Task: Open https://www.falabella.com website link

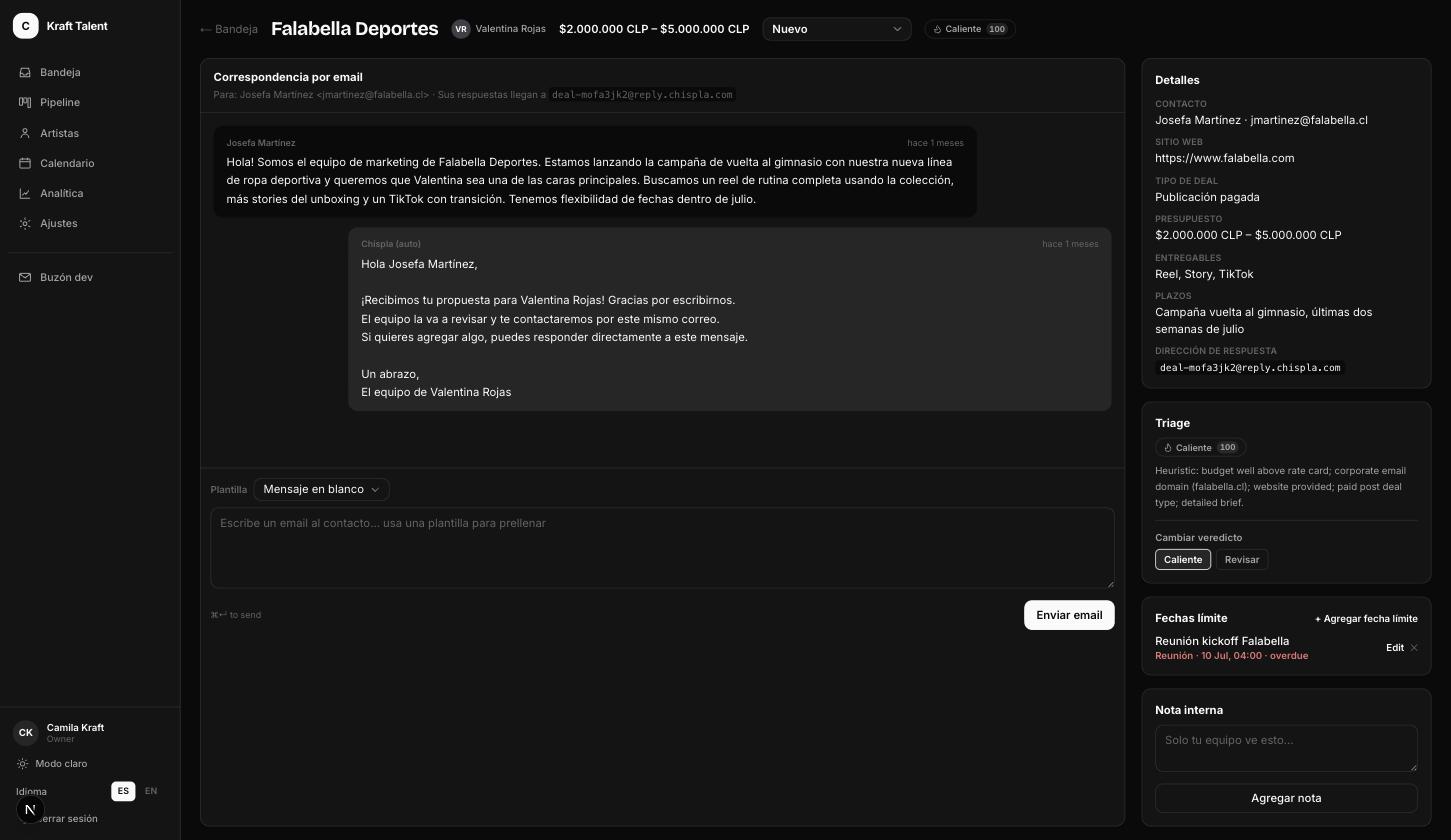Action: pyautogui.click(x=1224, y=158)
